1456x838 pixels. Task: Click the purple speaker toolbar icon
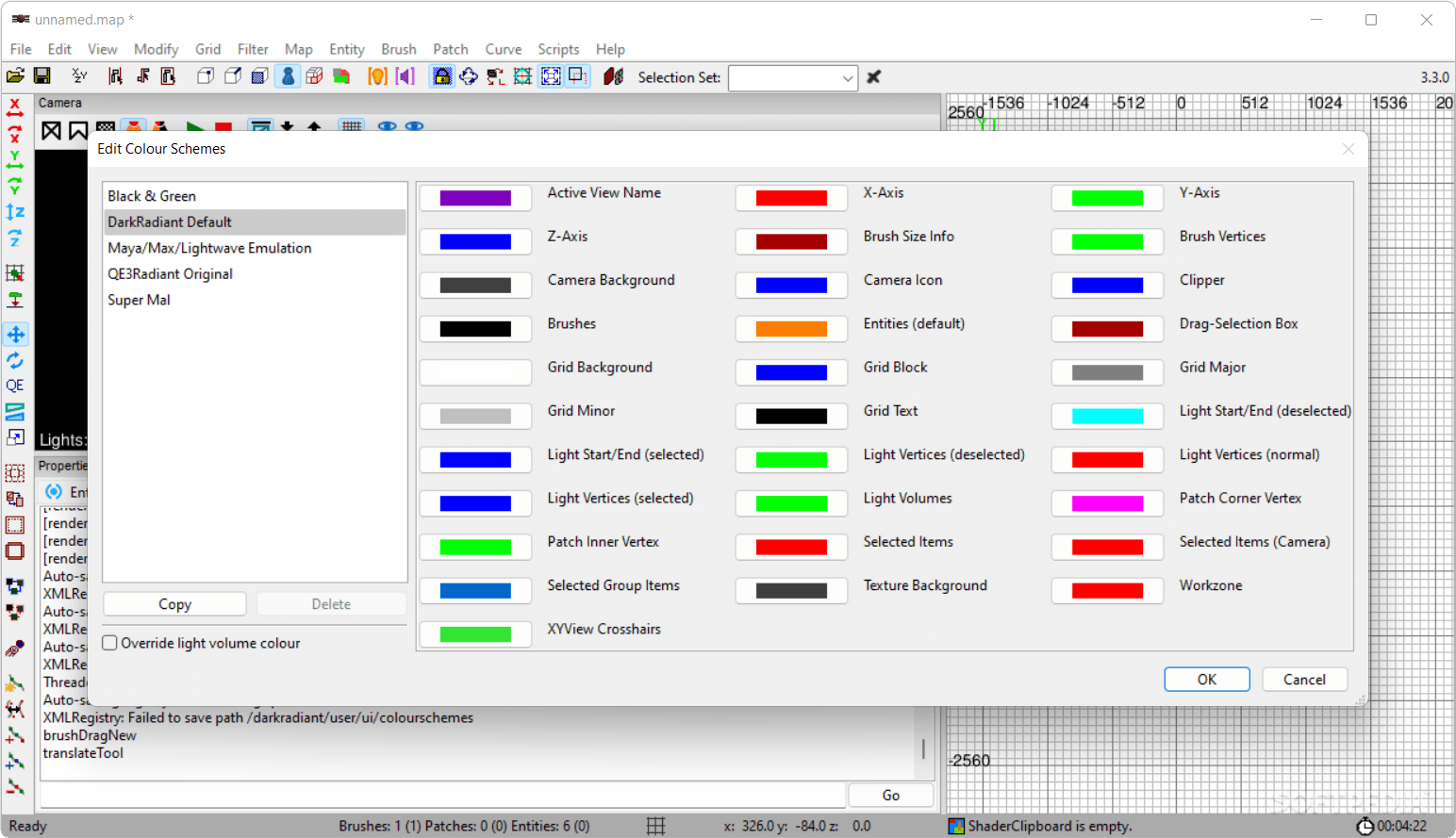(x=405, y=76)
